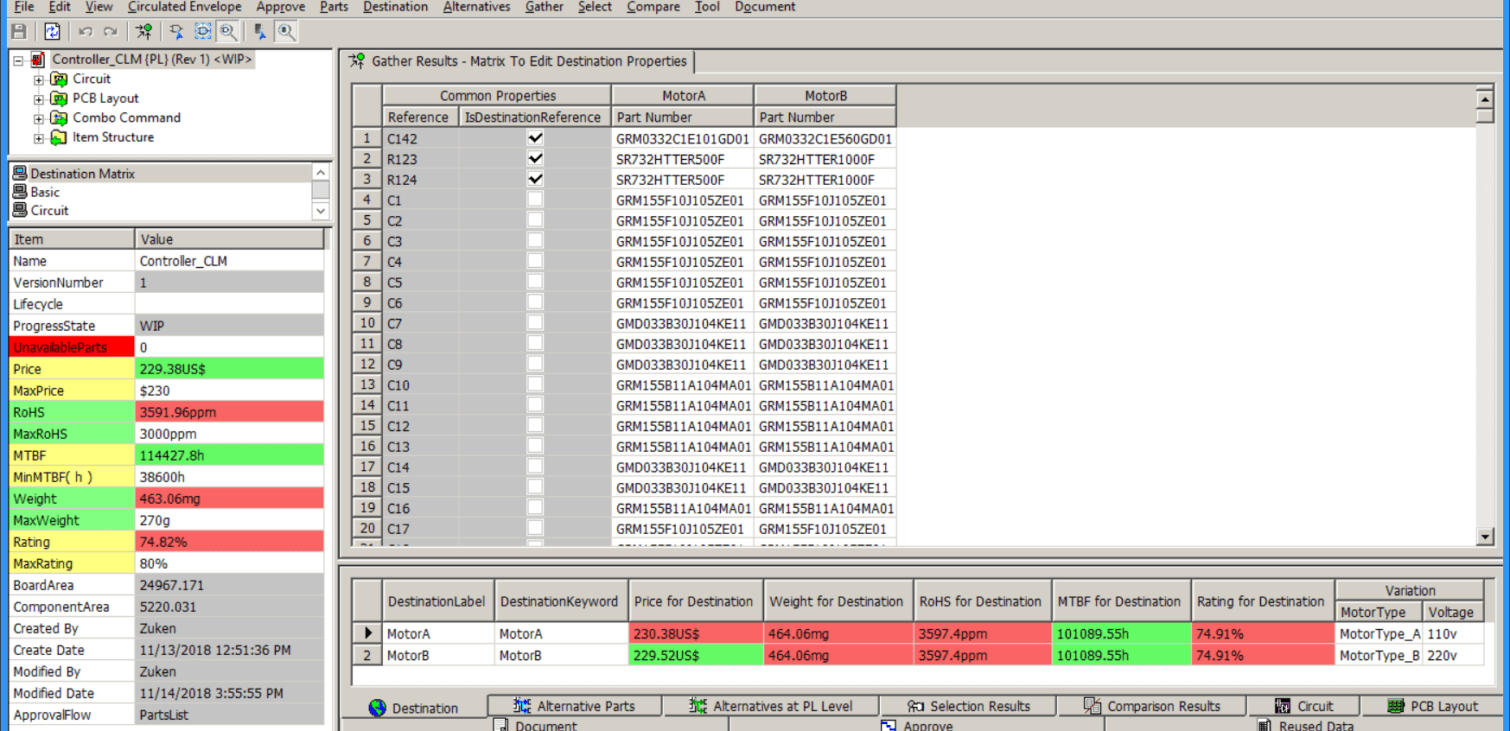Click the Gather icon with green dot
Screen dimensions: 1510x731
point(144,31)
